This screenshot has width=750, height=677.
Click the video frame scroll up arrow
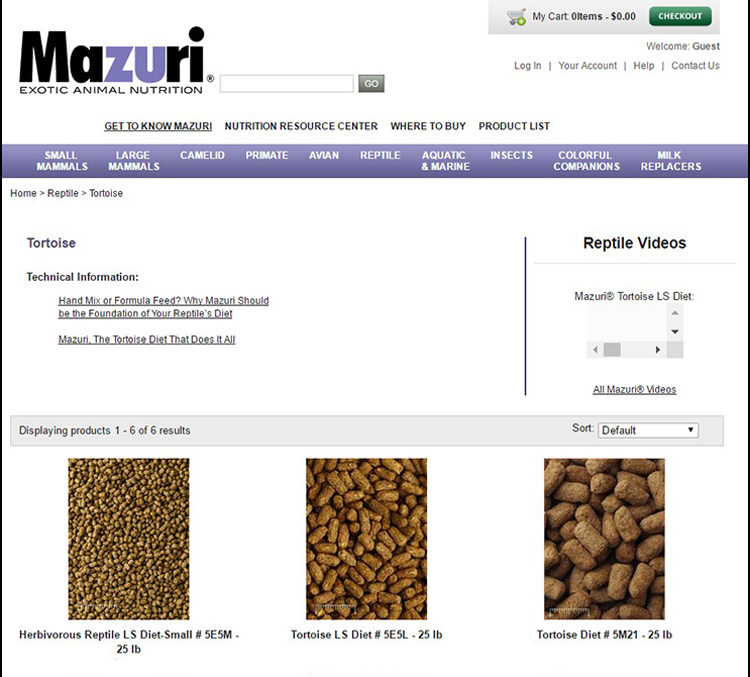tap(675, 313)
